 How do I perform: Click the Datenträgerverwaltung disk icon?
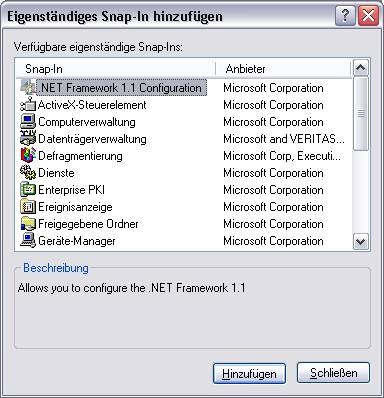click(28, 139)
